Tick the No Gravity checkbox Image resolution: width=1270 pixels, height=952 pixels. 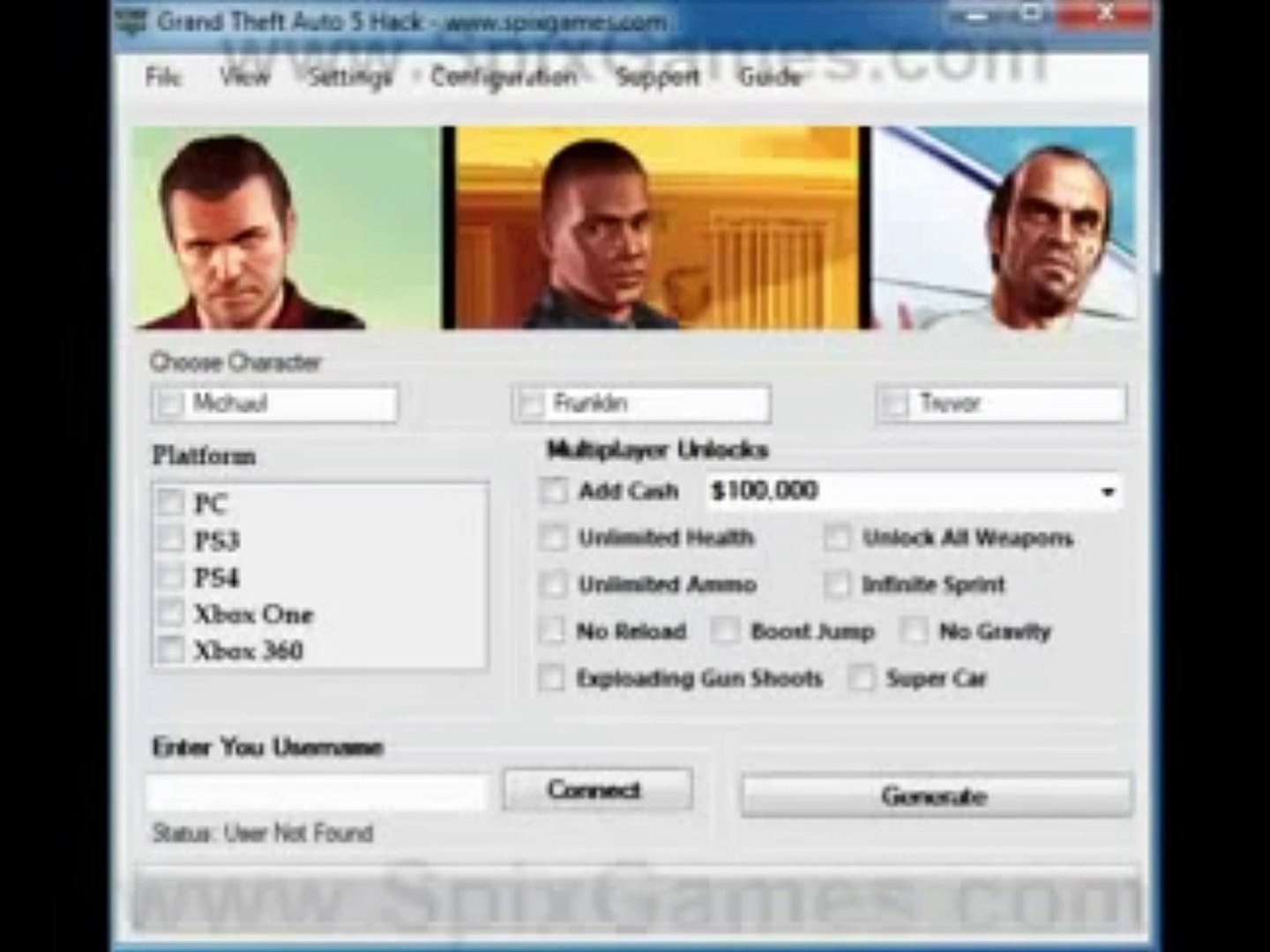915,630
